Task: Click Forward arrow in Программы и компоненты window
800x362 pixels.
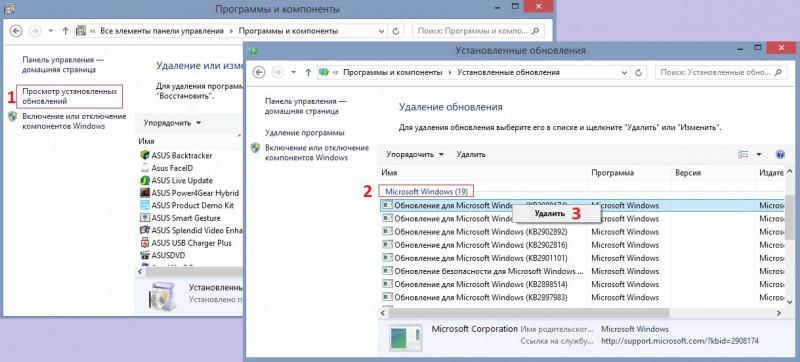Action: 35,31
